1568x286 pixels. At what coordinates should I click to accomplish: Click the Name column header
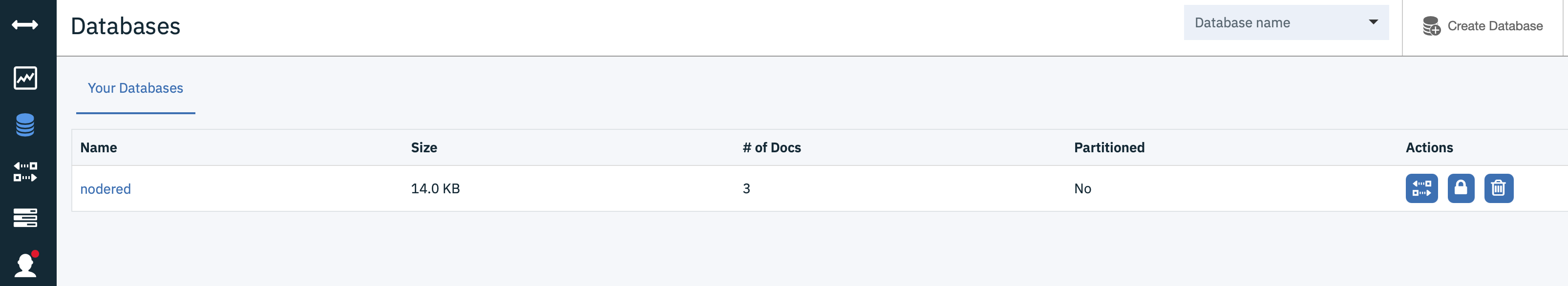[x=99, y=148]
